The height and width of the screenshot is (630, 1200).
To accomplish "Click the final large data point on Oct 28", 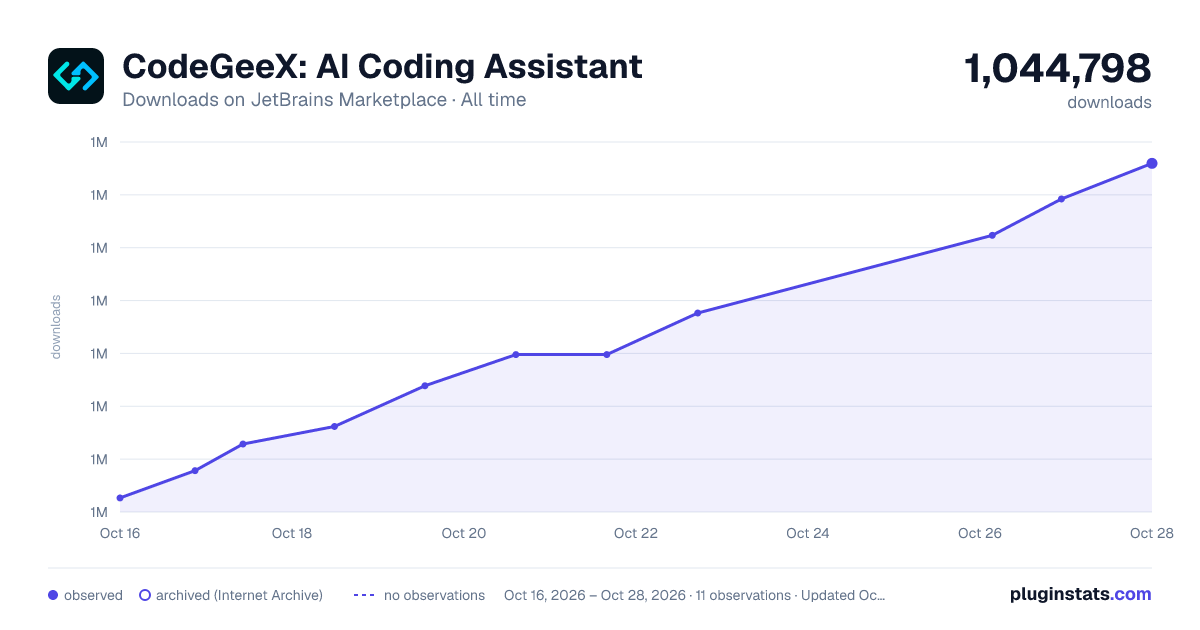I will pyautogui.click(x=1152, y=163).
